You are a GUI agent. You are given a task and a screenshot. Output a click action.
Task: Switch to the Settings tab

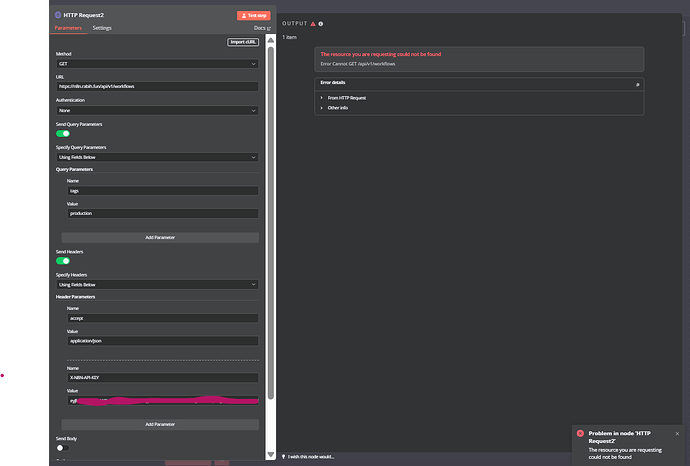[x=102, y=28]
